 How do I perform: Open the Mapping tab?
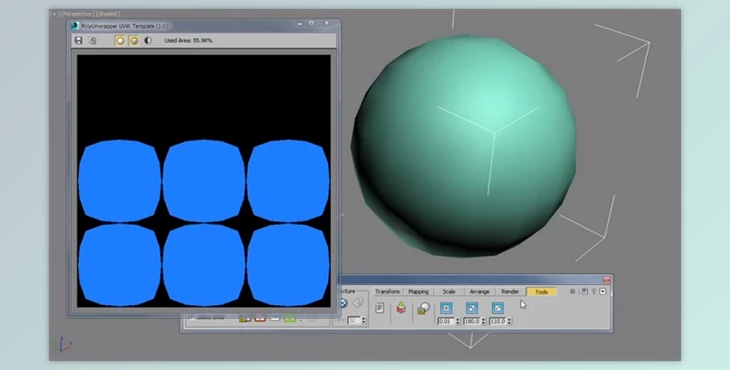tap(418, 291)
